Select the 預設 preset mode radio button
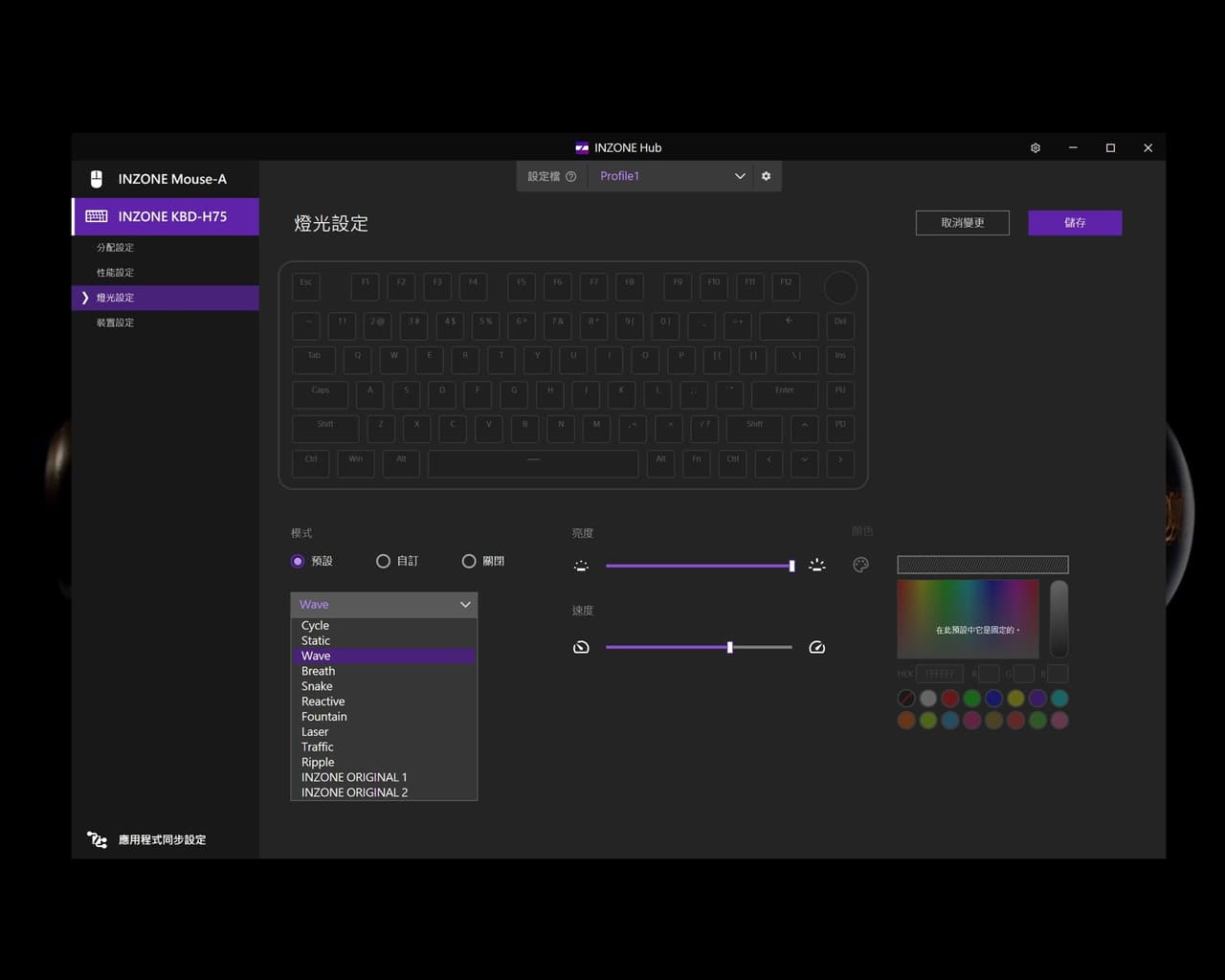Viewport: 1225px width, 980px height. [x=298, y=561]
